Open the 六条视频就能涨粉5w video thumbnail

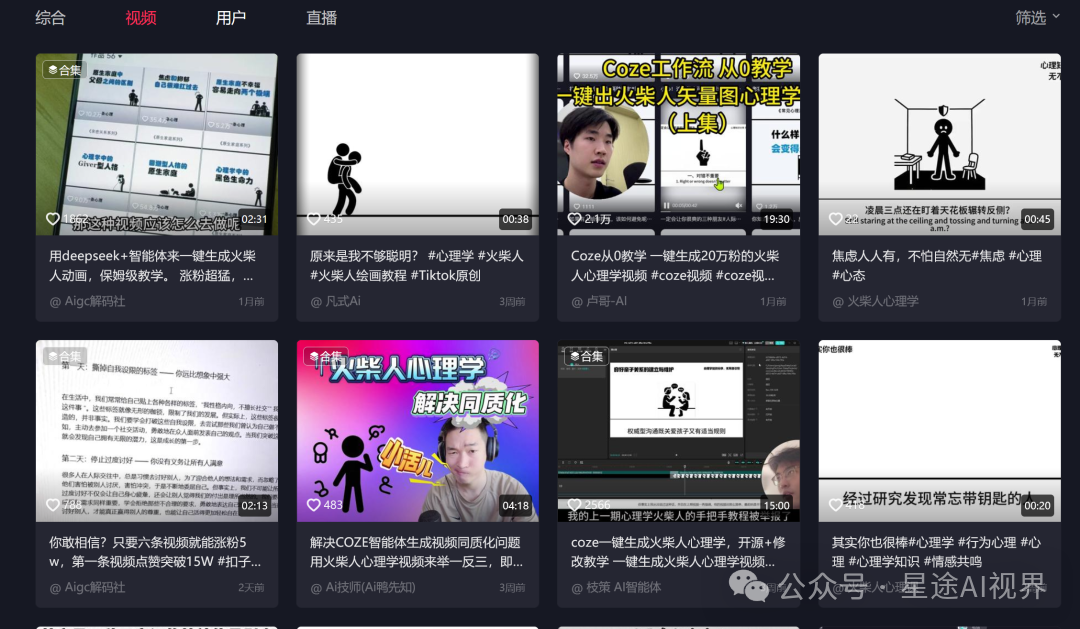pos(157,431)
